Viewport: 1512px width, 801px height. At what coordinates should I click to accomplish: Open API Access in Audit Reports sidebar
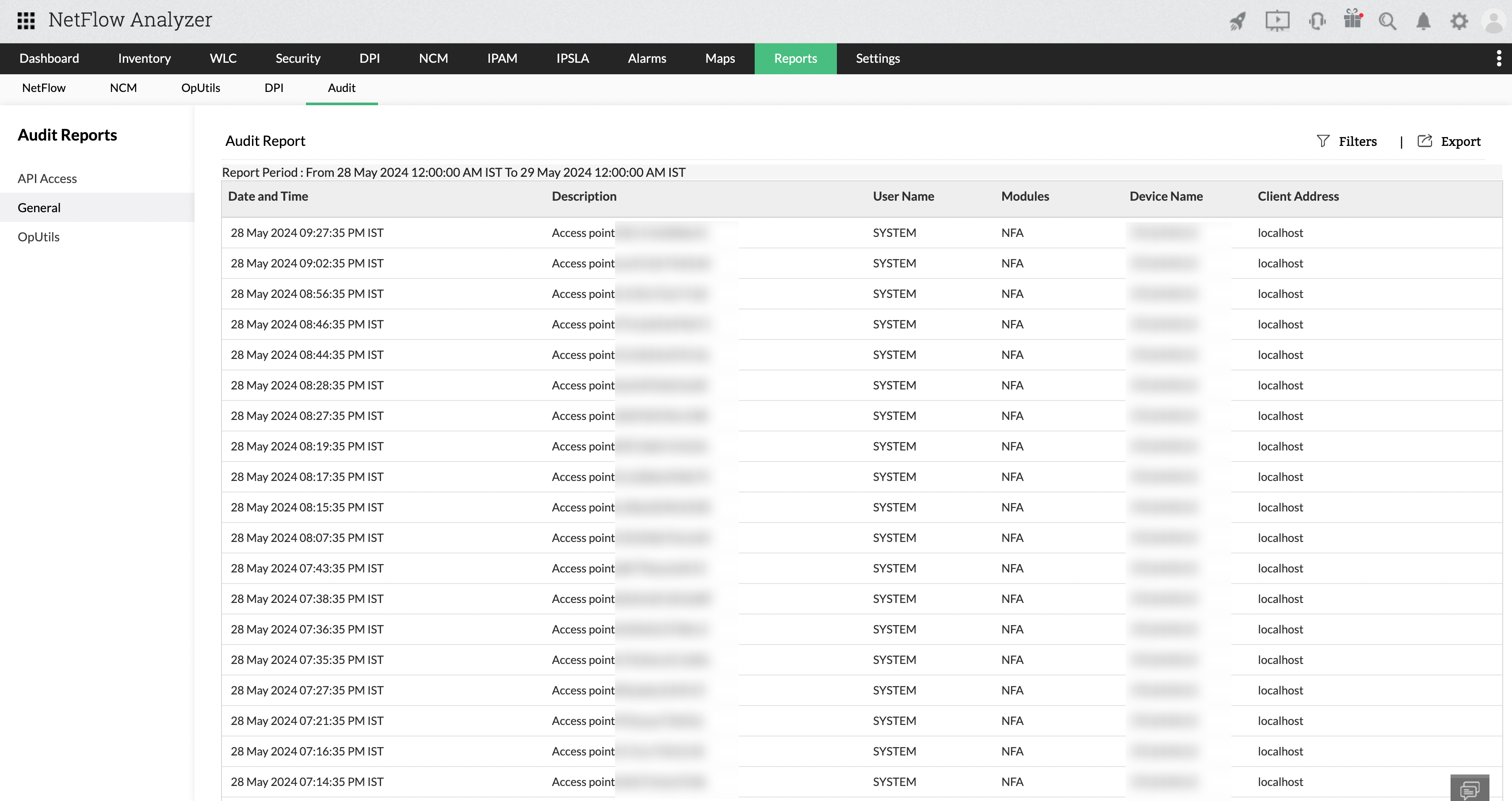(47, 179)
